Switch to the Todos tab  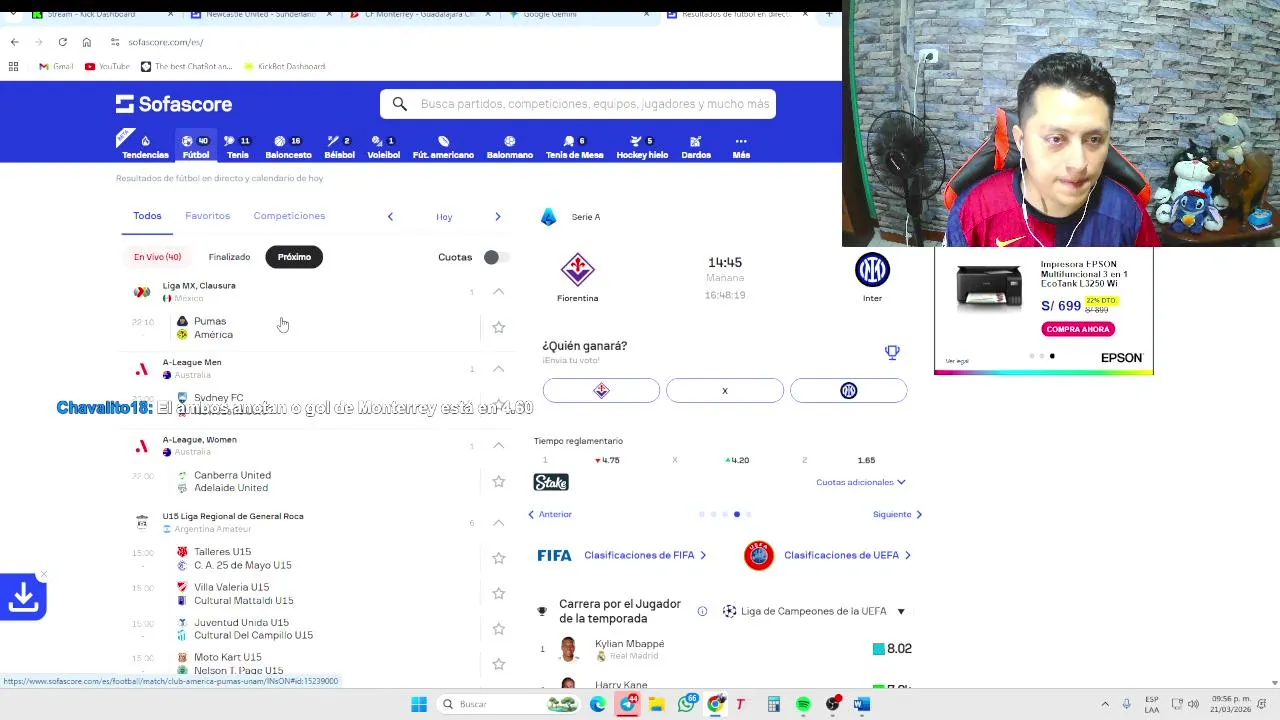[147, 216]
